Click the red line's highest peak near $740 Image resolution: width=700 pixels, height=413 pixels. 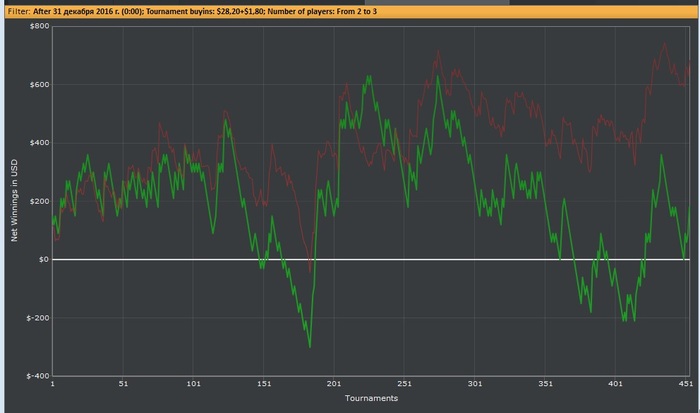[x=664, y=44]
